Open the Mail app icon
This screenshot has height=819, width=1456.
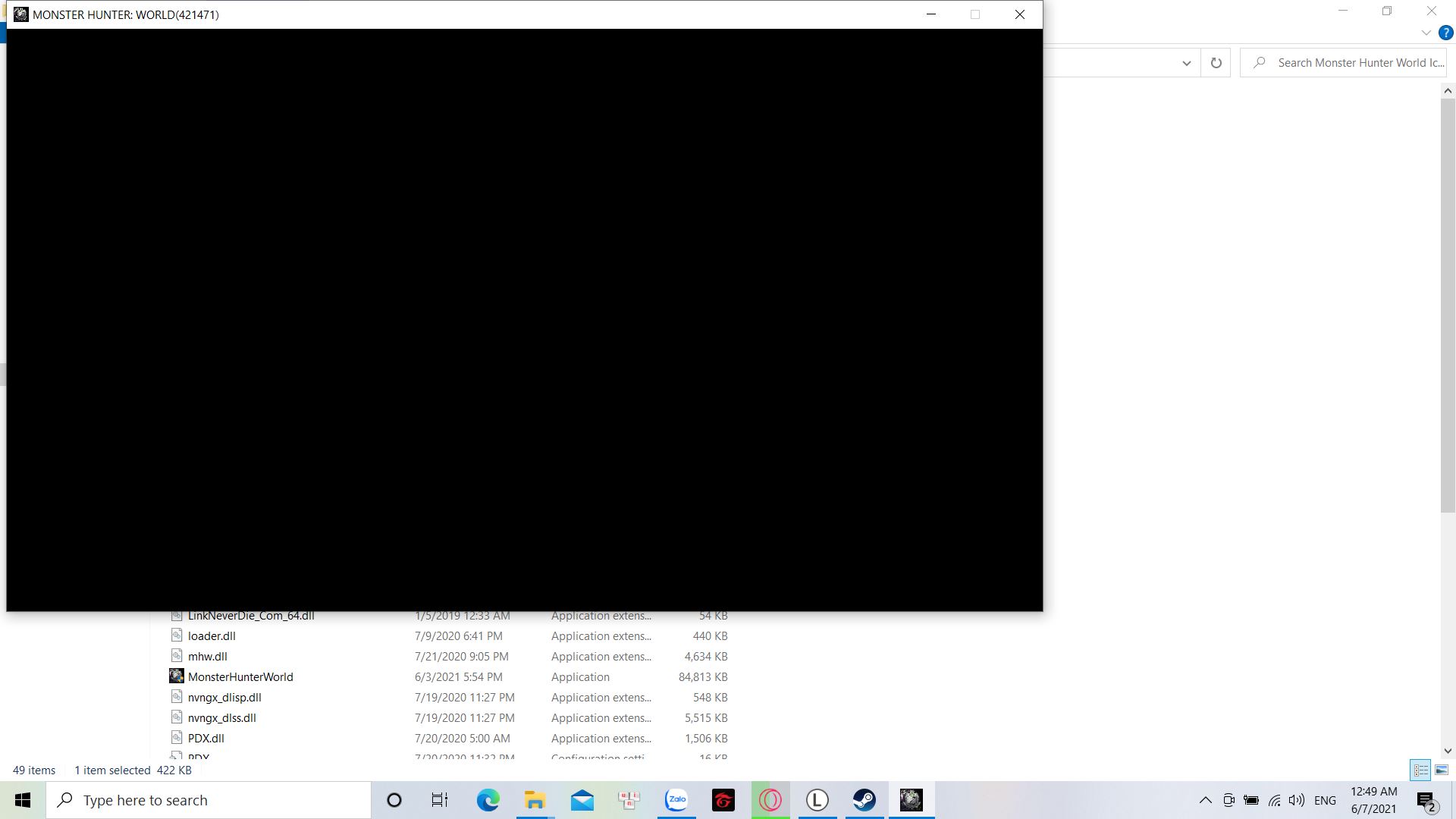click(582, 800)
